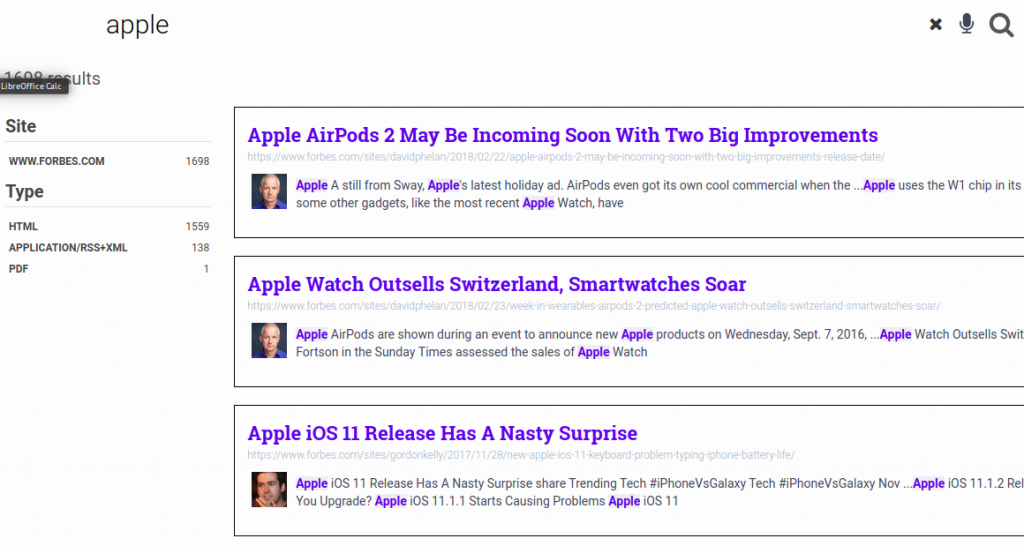Click the Type facet heading
This screenshot has width=1024, height=546.
tap(25, 191)
